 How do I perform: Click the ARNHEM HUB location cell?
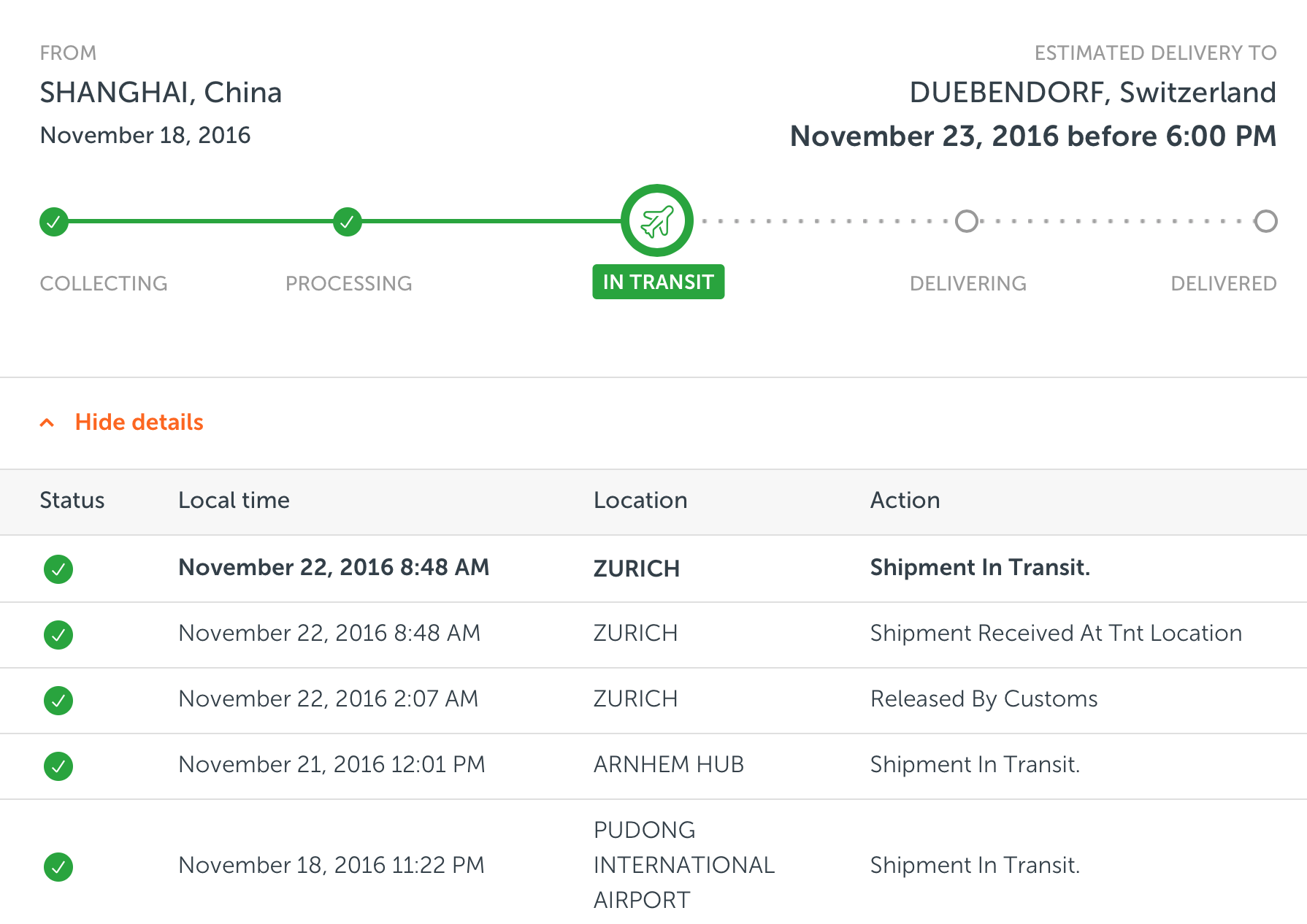click(x=669, y=764)
